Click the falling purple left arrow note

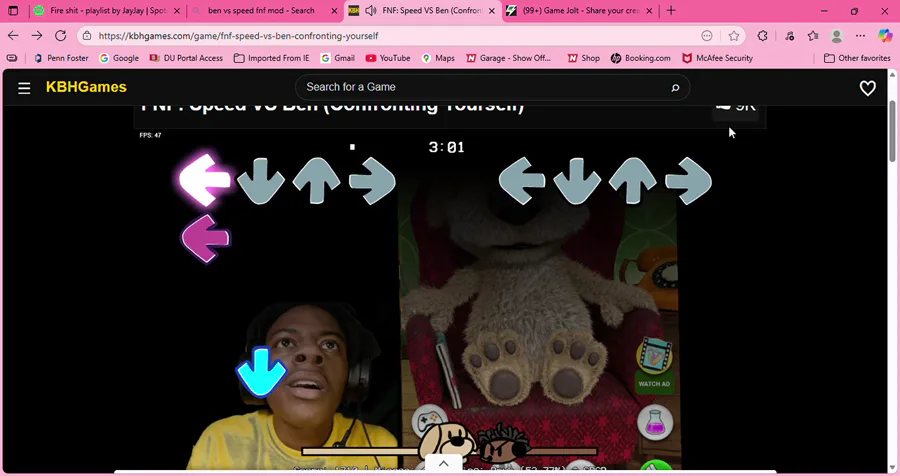(205, 239)
